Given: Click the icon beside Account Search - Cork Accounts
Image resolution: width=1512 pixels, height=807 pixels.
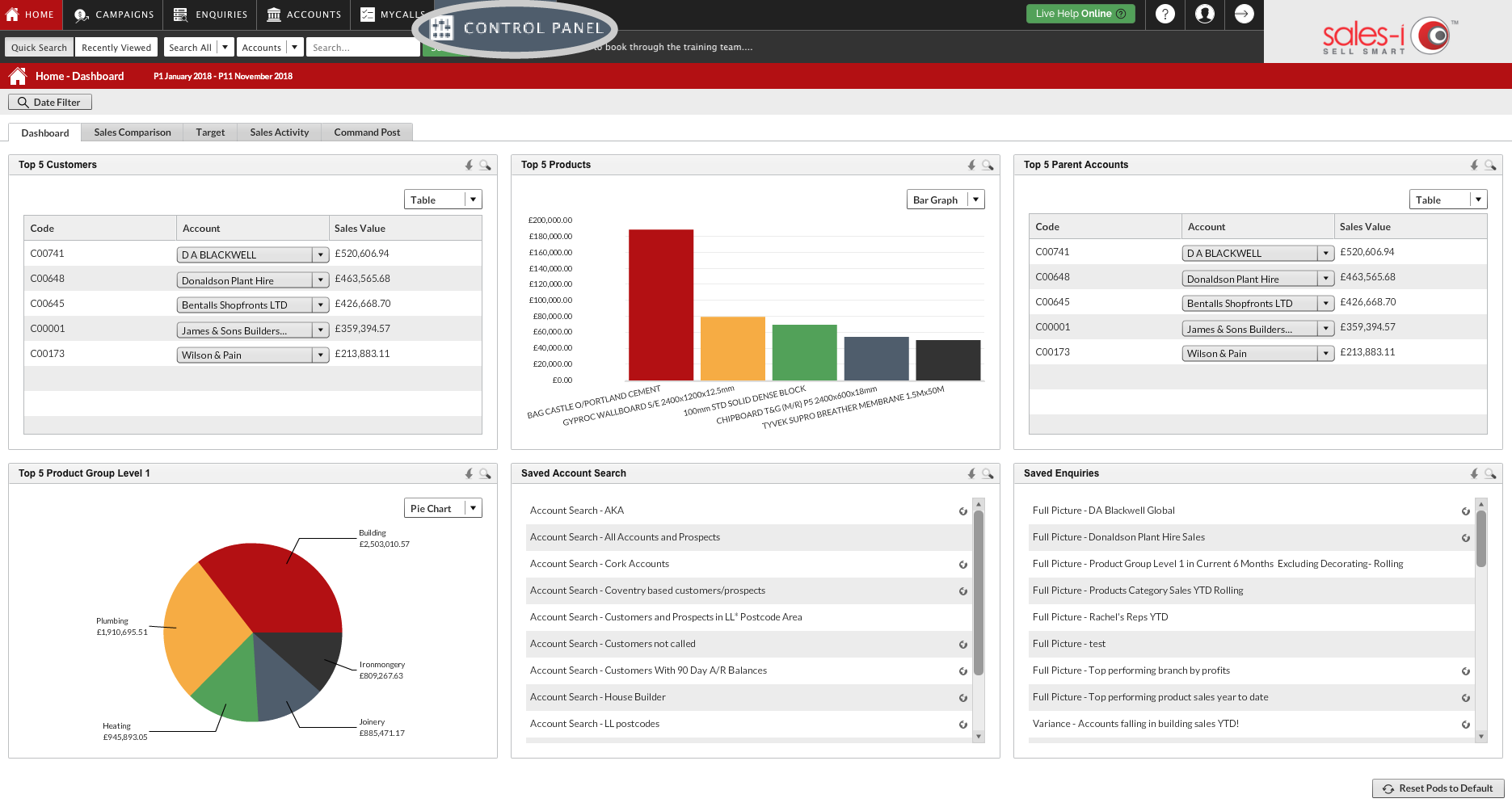Looking at the screenshot, I should [963, 565].
